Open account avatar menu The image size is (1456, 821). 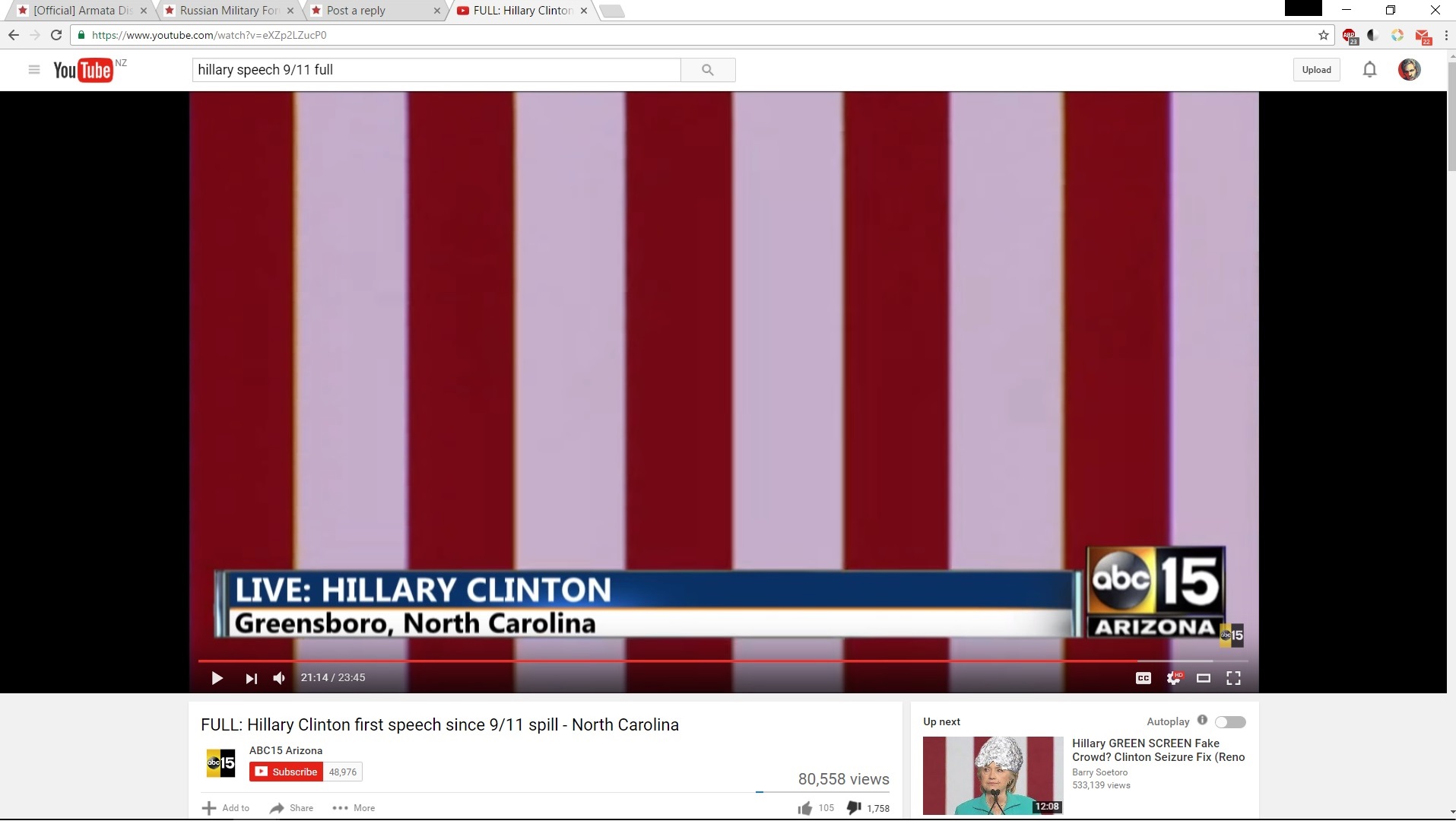pos(1409,70)
